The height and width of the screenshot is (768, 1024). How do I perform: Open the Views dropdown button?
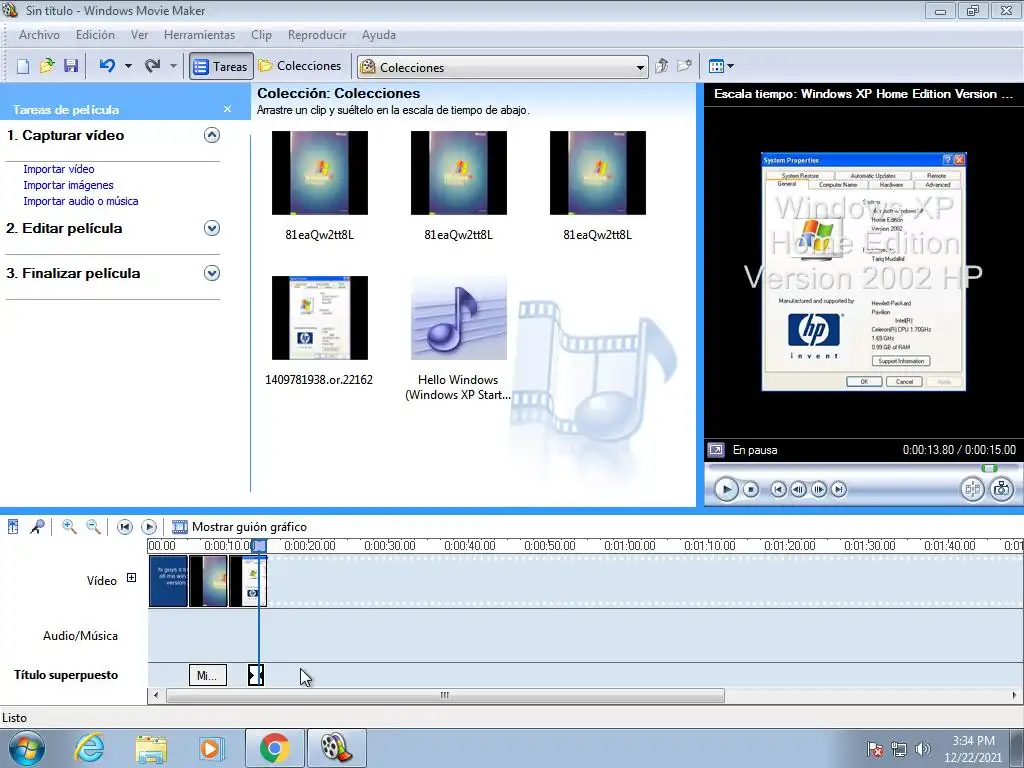(721, 66)
